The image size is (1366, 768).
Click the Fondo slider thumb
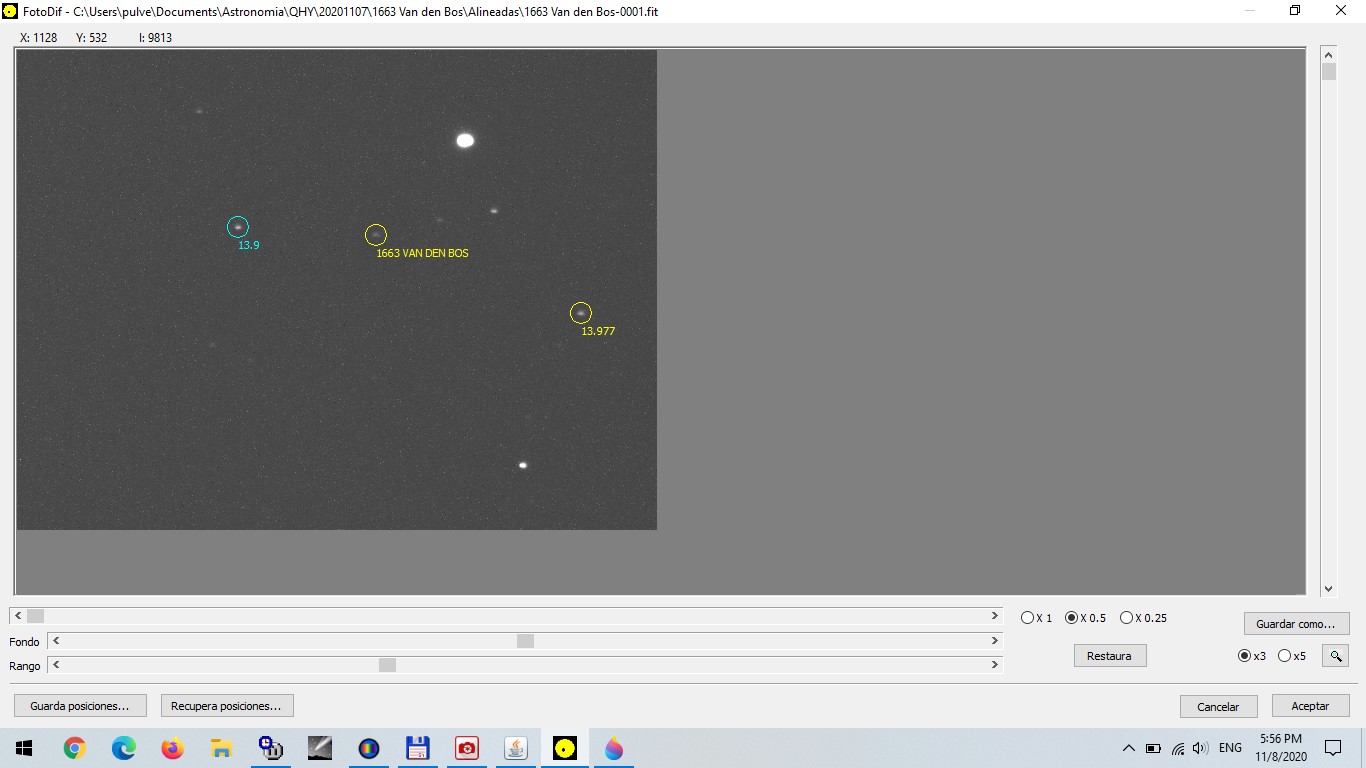pyautogui.click(x=525, y=641)
